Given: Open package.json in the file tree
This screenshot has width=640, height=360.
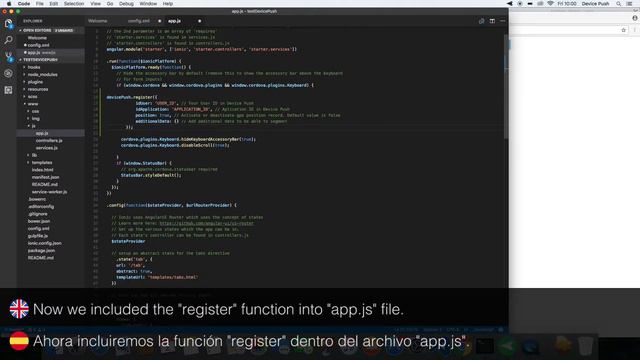Looking at the screenshot, I should coord(41,251).
